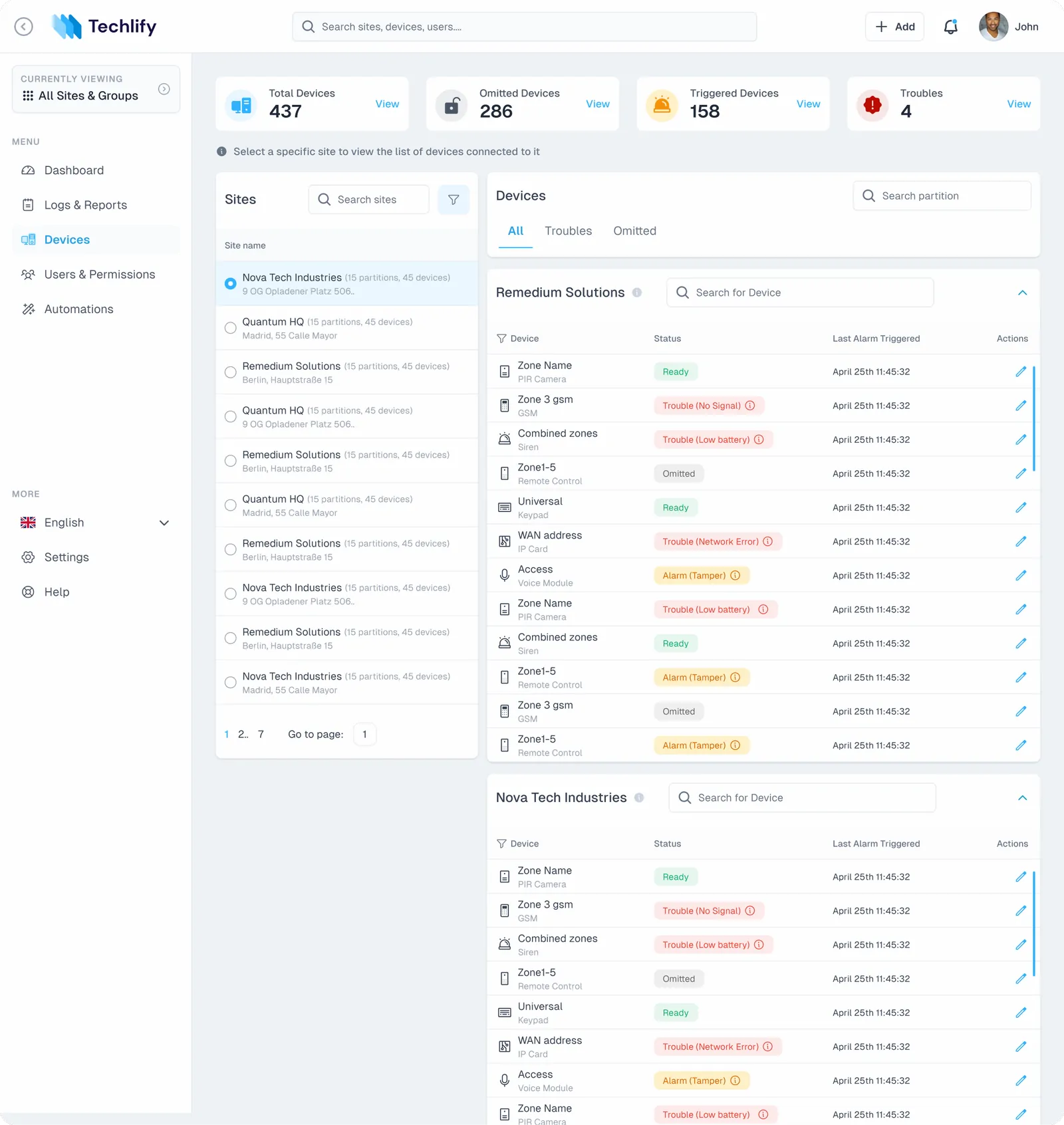The height and width of the screenshot is (1125, 1064).
Task: Switch to the Troubles devices tab
Action: (x=568, y=231)
